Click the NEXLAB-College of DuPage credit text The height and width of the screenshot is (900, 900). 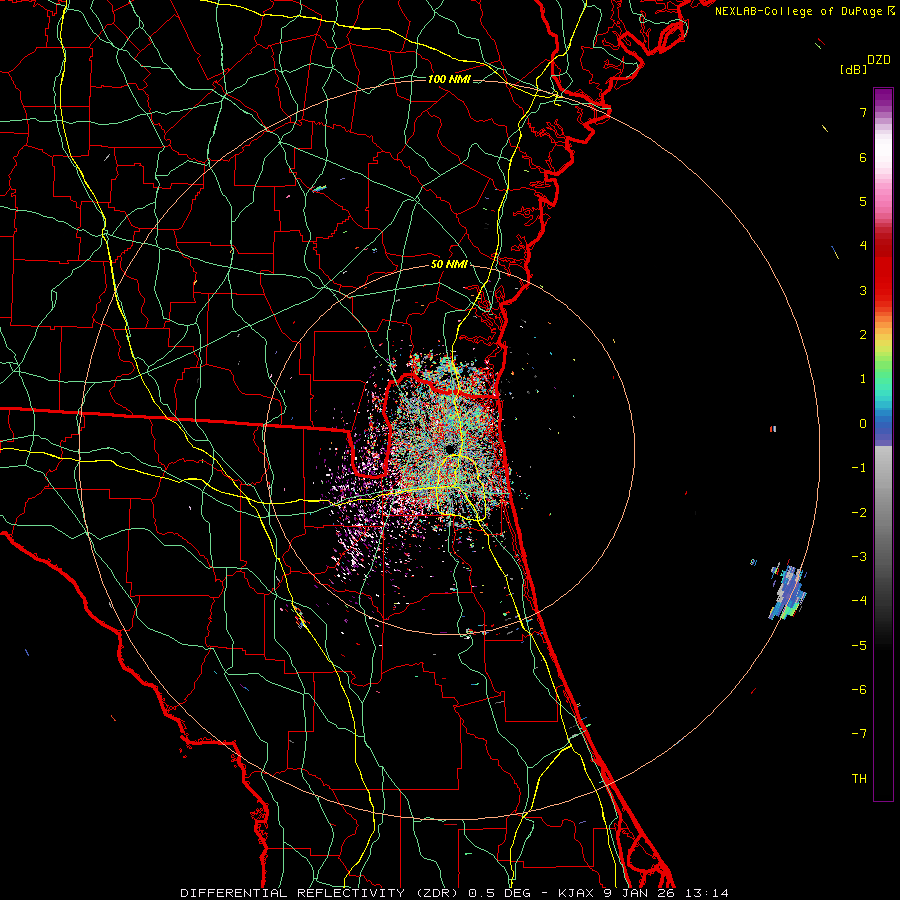(x=800, y=11)
